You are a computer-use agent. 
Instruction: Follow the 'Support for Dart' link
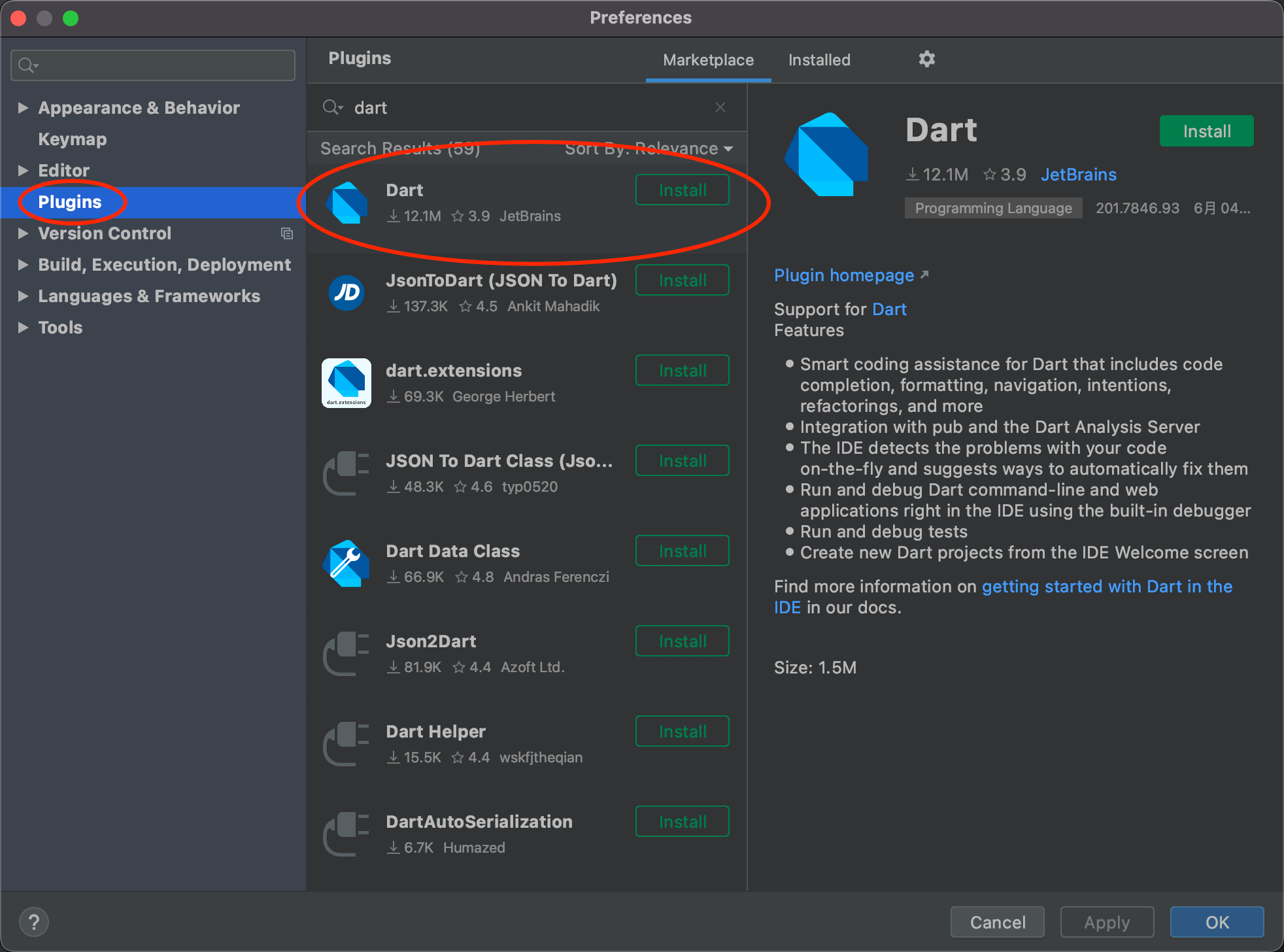(889, 309)
